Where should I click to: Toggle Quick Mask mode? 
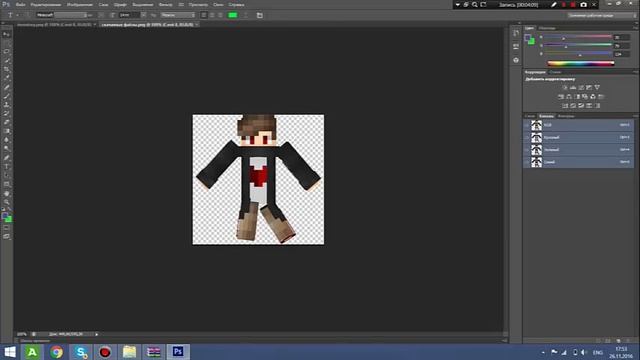[x=7, y=228]
